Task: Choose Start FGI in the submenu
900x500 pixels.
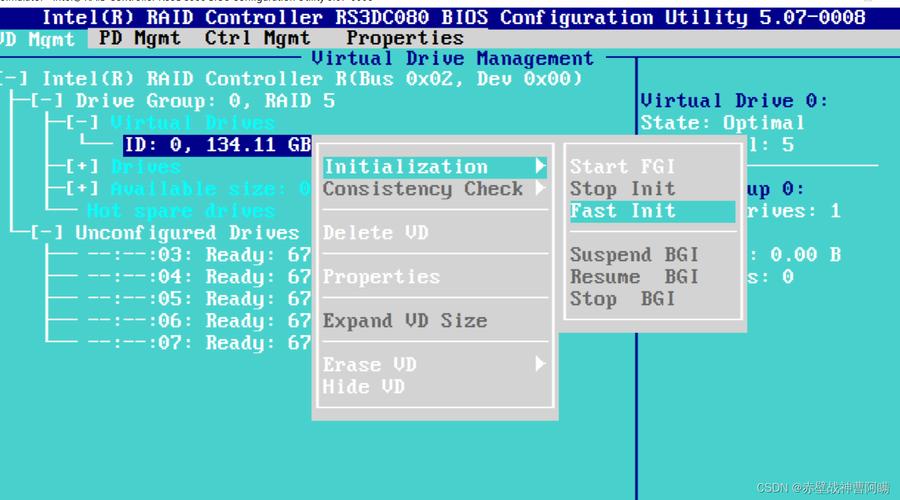Action: 622,166
